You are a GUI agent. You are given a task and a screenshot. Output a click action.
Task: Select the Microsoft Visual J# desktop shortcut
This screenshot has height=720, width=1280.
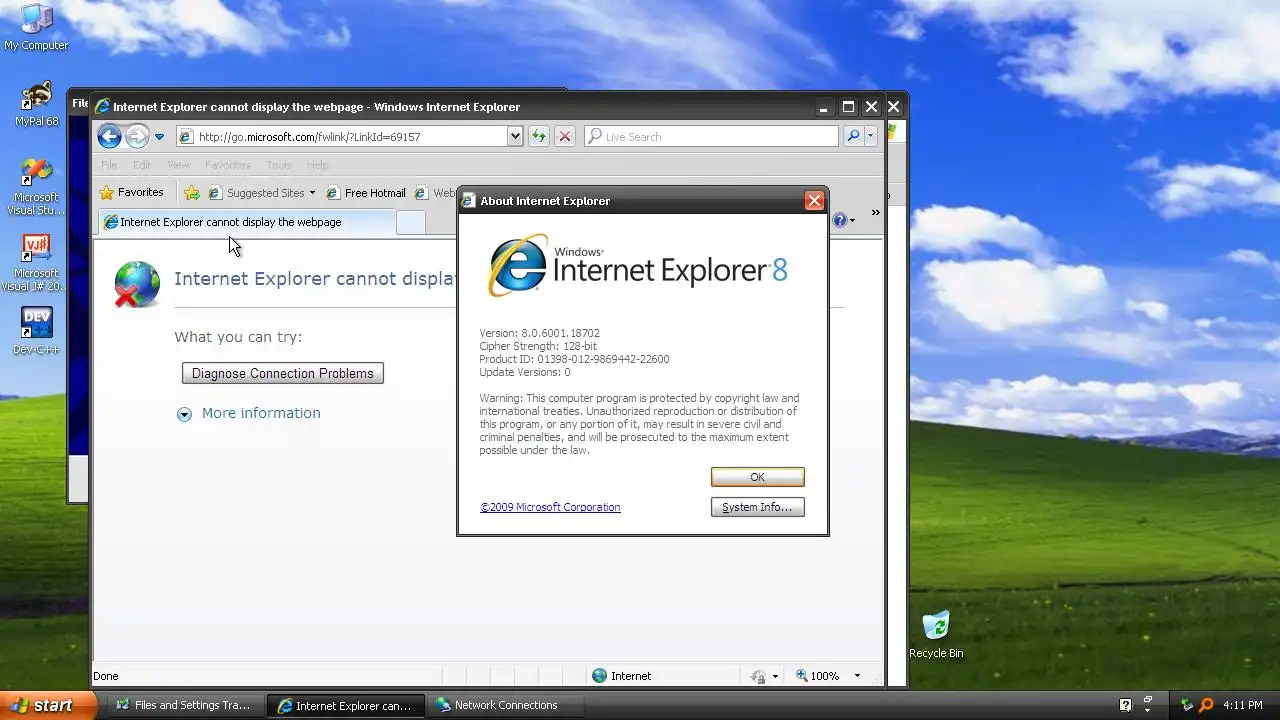pyautogui.click(x=36, y=262)
